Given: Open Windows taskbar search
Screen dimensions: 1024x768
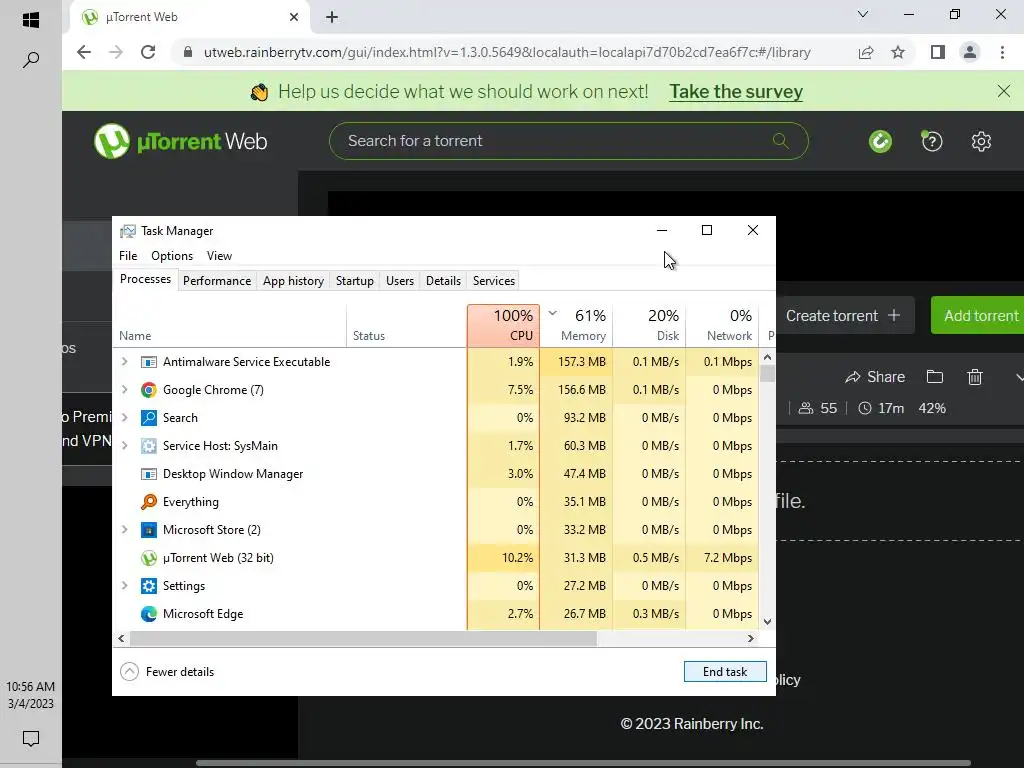Looking at the screenshot, I should click(x=31, y=60).
